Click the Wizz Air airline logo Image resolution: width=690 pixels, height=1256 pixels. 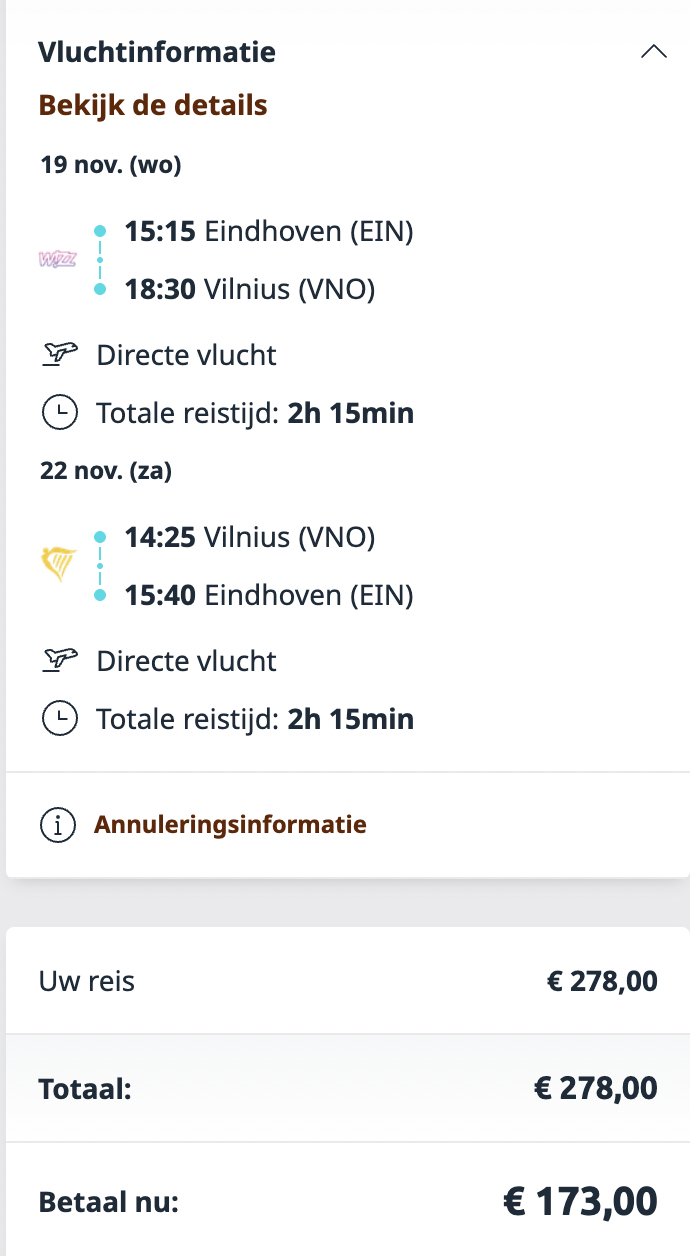[x=57, y=260]
